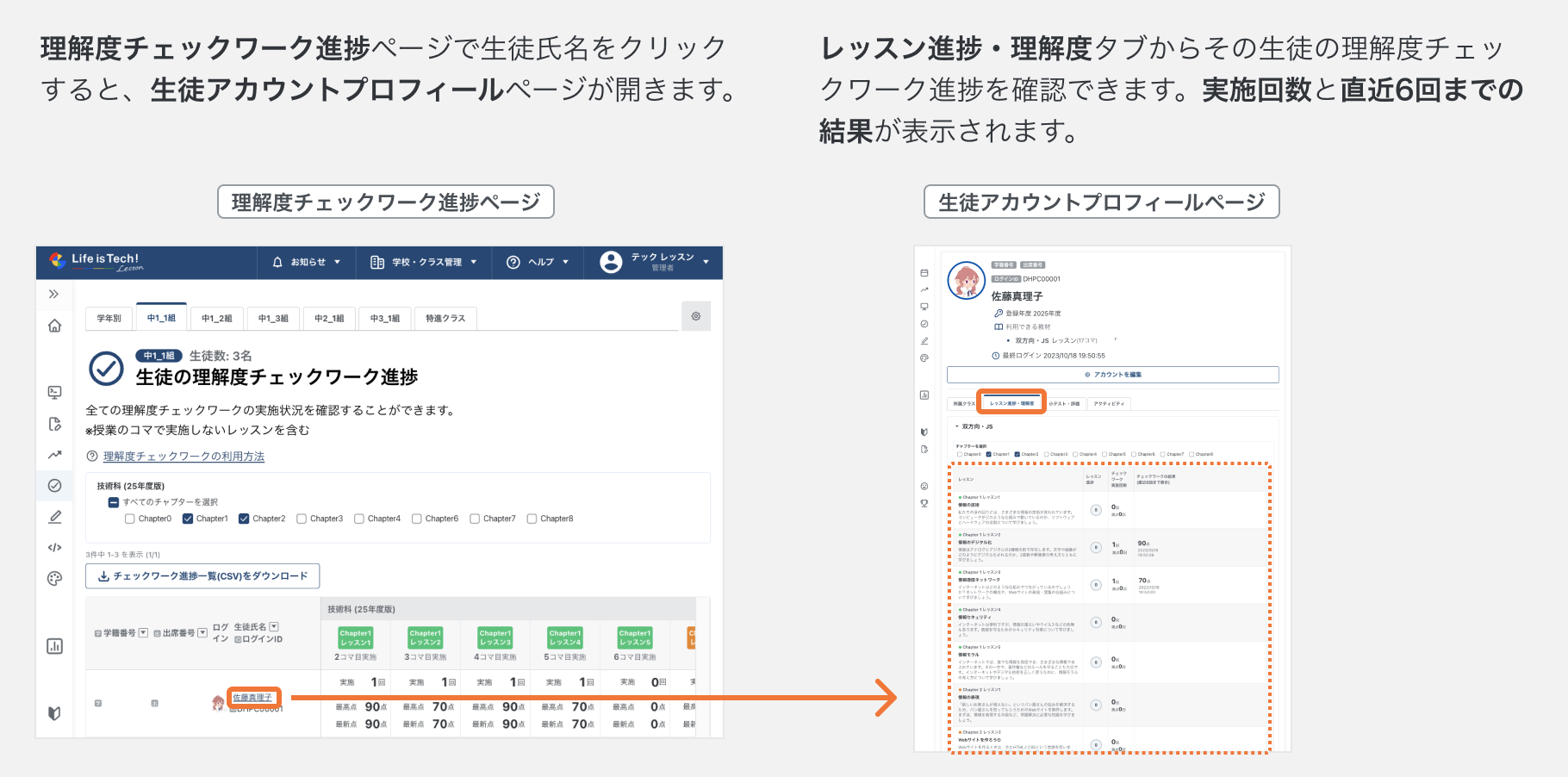
Task: Select the palette icon in the left sidebar
Action: [x=55, y=579]
